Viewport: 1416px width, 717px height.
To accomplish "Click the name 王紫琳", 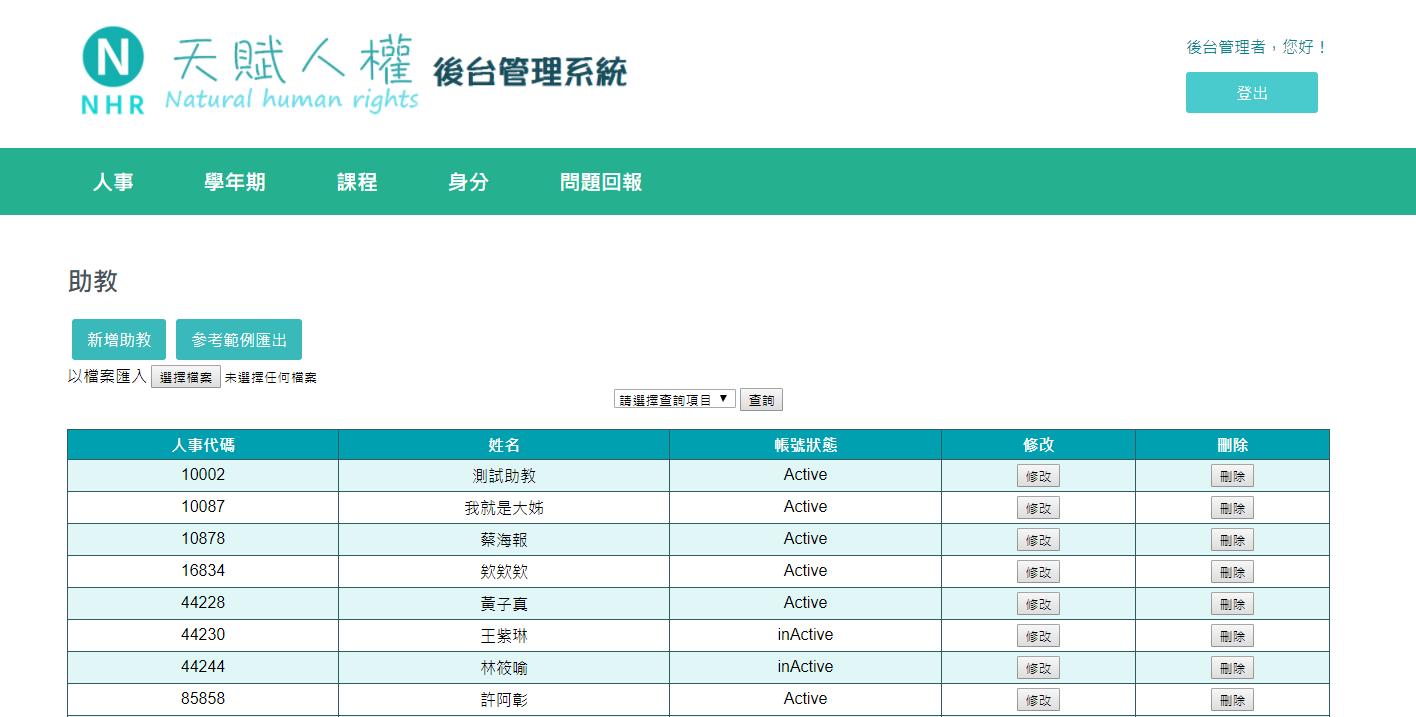I will 504,636.
